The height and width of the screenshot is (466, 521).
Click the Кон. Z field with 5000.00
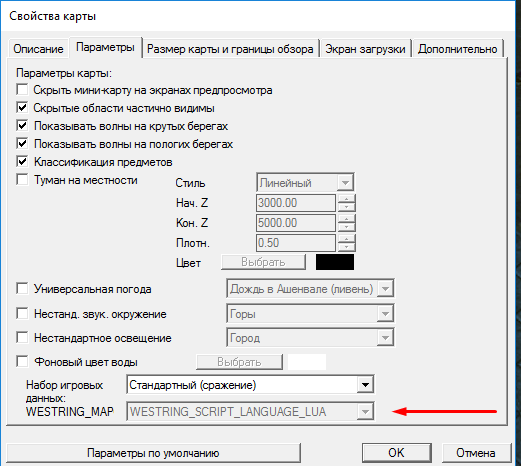[296, 223]
